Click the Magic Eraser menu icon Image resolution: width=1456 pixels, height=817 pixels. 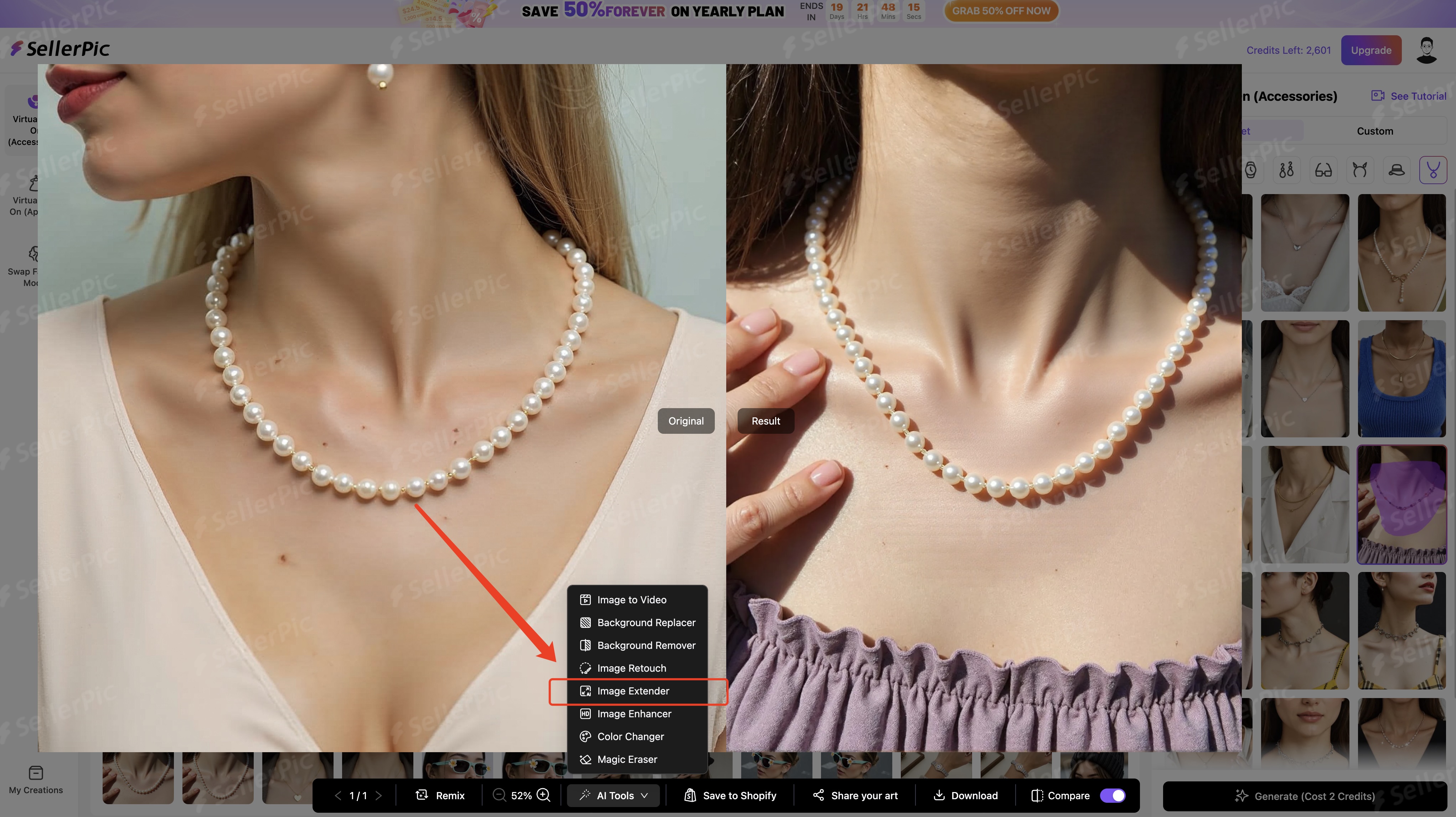(585, 759)
